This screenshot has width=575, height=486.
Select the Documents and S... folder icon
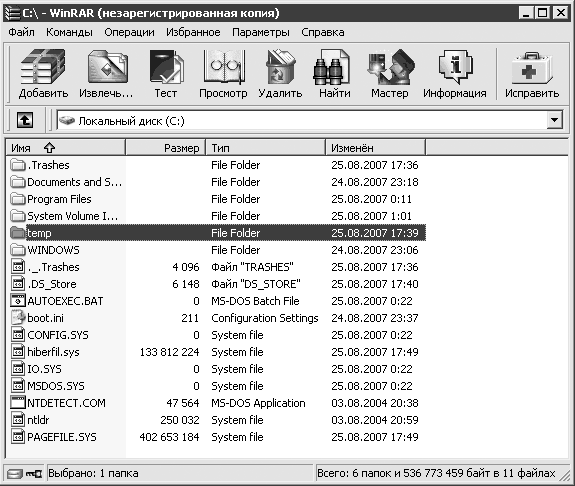[x=18, y=182]
